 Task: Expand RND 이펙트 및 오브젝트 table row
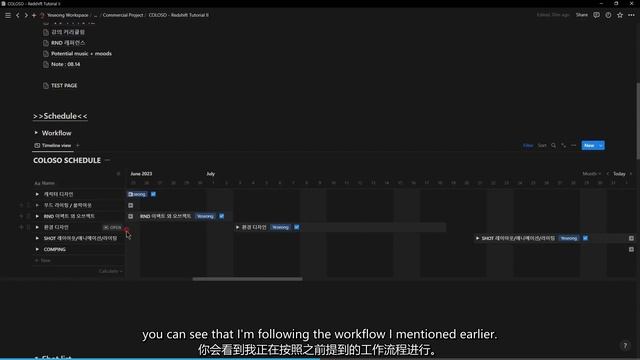[37, 216]
